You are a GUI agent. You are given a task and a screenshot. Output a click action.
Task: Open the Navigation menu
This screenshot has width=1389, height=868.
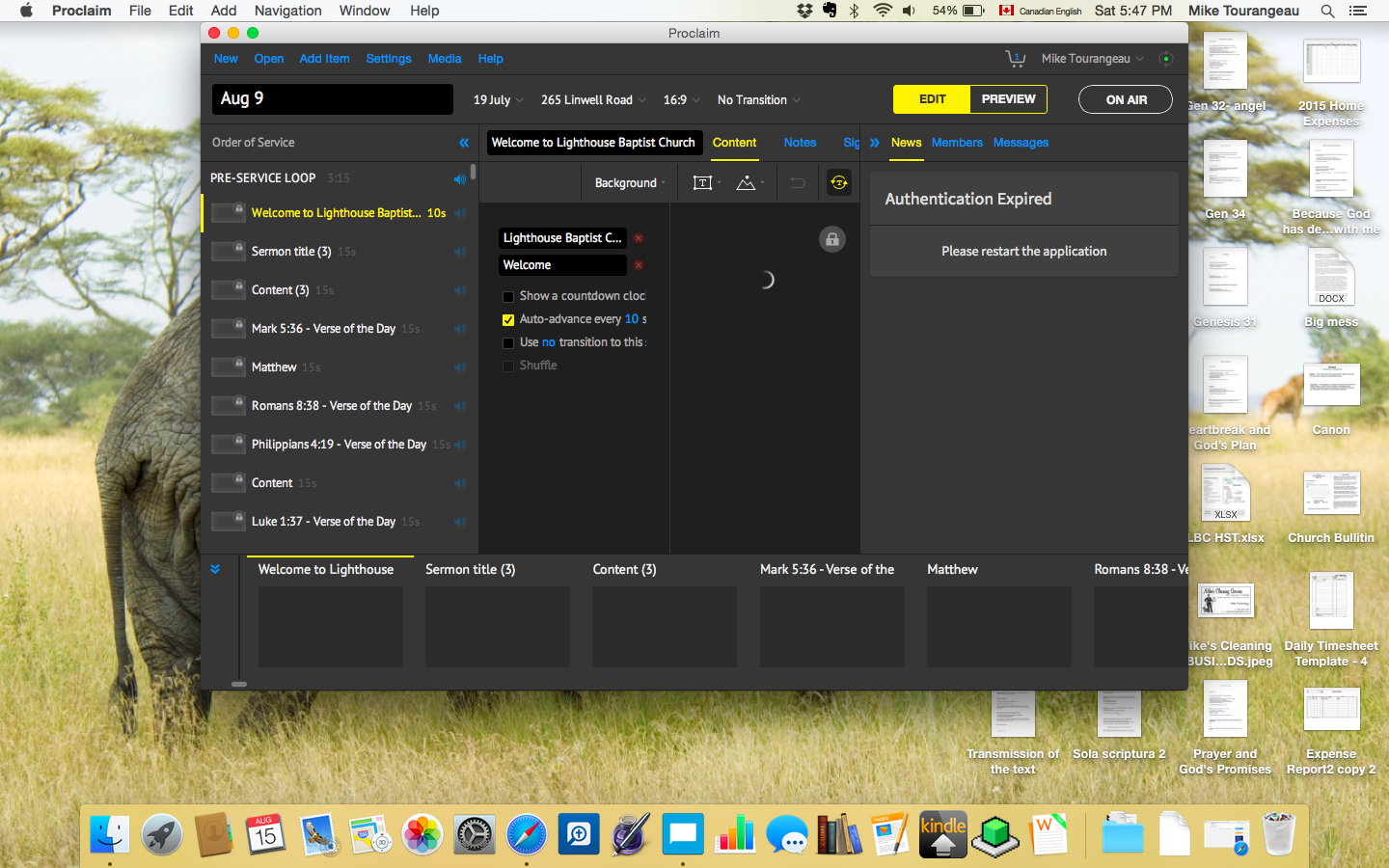[287, 11]
